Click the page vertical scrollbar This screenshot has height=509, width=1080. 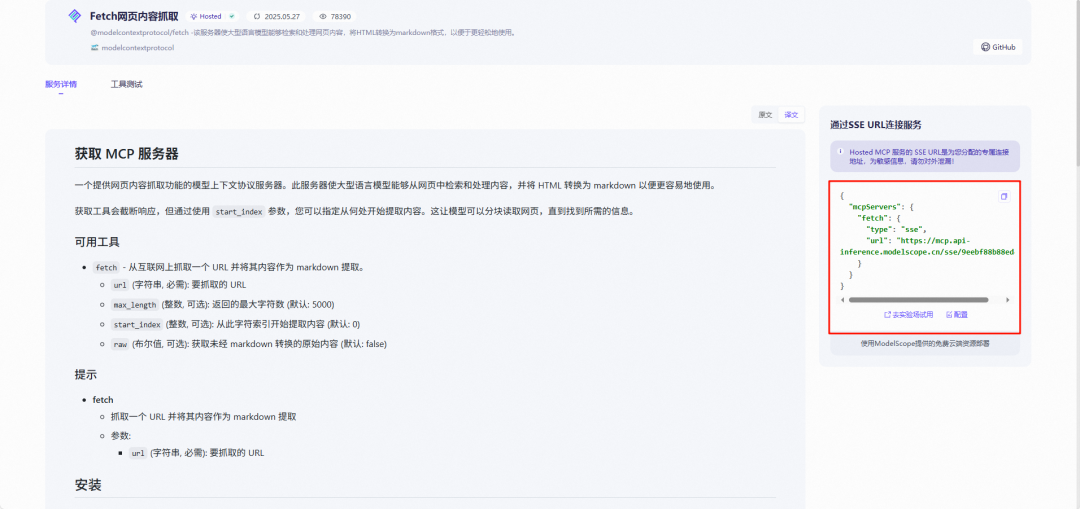(x=1077, y=83)
